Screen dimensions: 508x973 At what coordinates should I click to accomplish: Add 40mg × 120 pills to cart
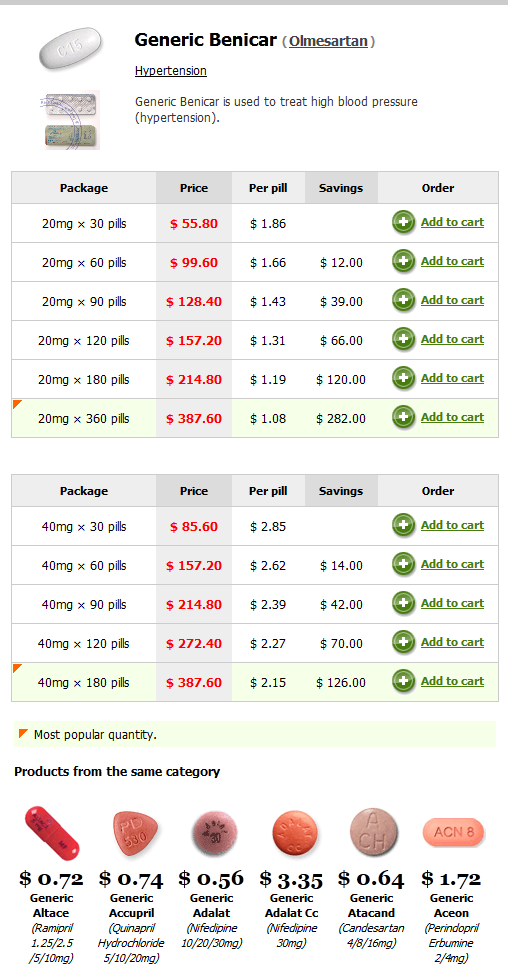(452, 642)
